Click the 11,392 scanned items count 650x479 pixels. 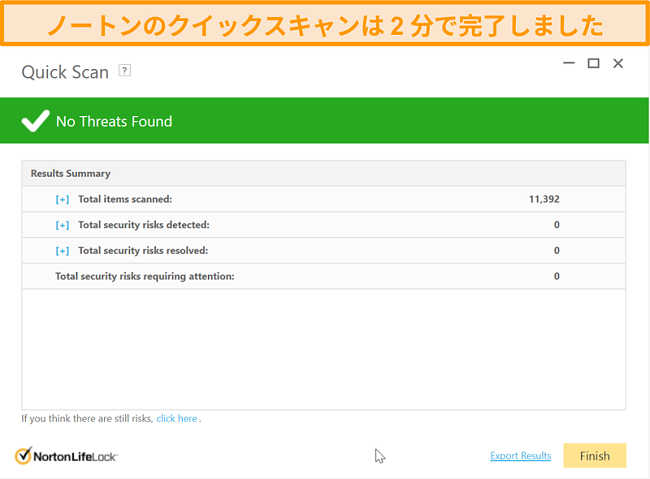coord(543,199)
